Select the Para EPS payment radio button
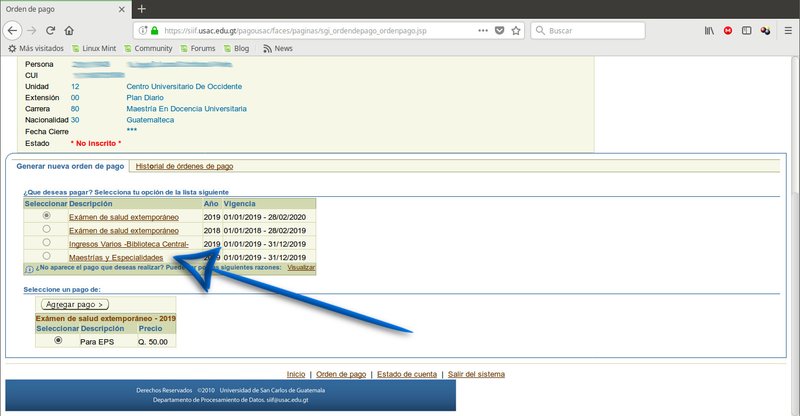Screen dimensions: 800x416 tap(58, 340)
